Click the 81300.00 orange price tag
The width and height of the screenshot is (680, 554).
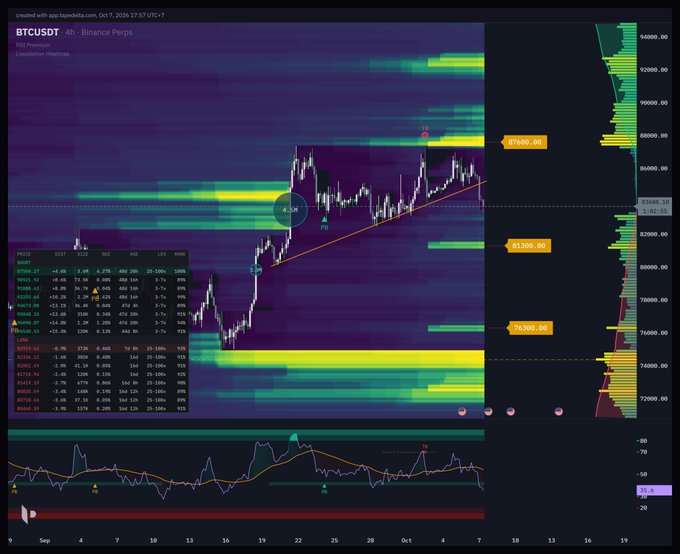click(x=528, y=246)
